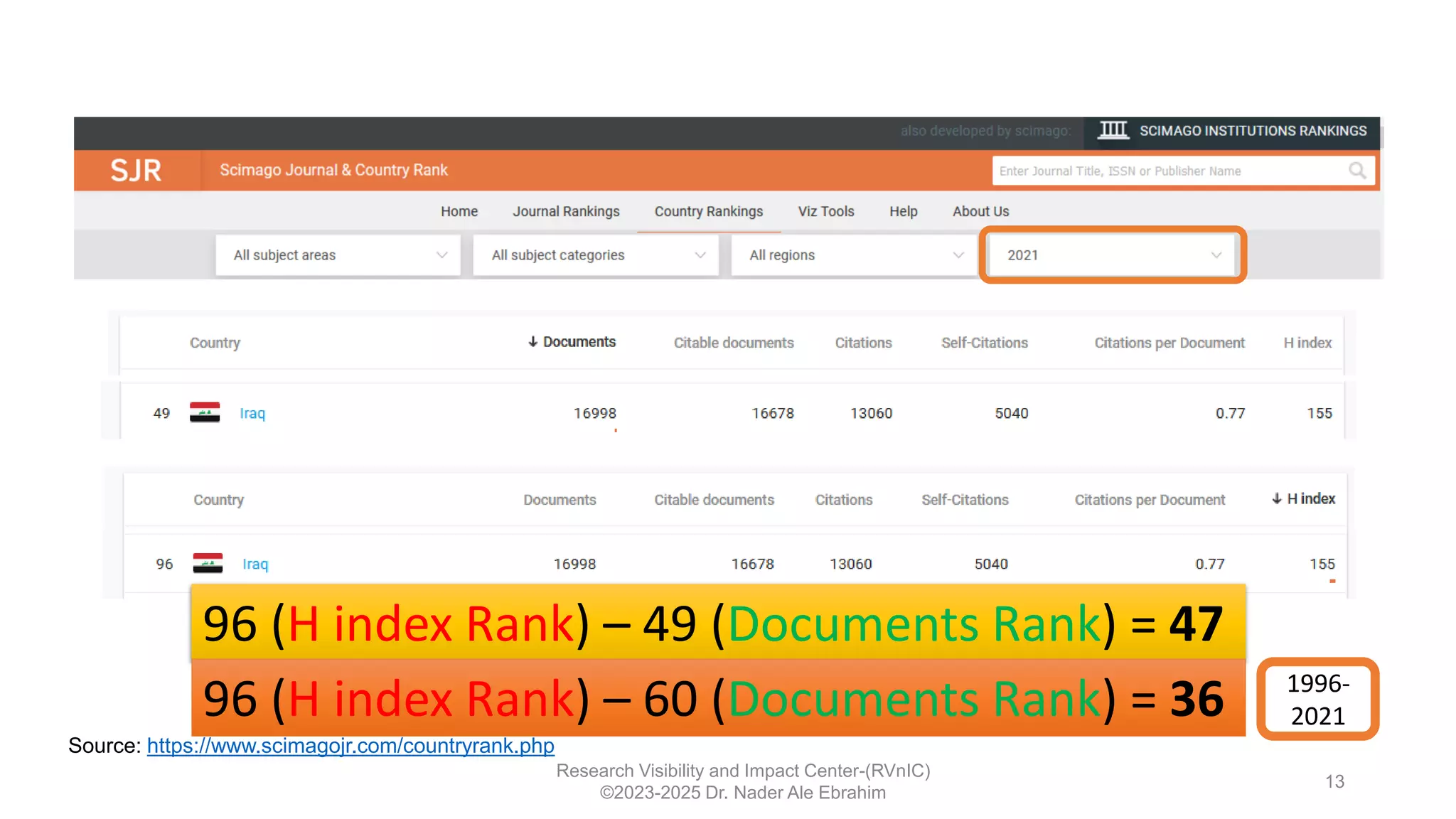
Task: Click the 1996-2021 label box
Action: pyautogui.click(x=1318, y=699)
